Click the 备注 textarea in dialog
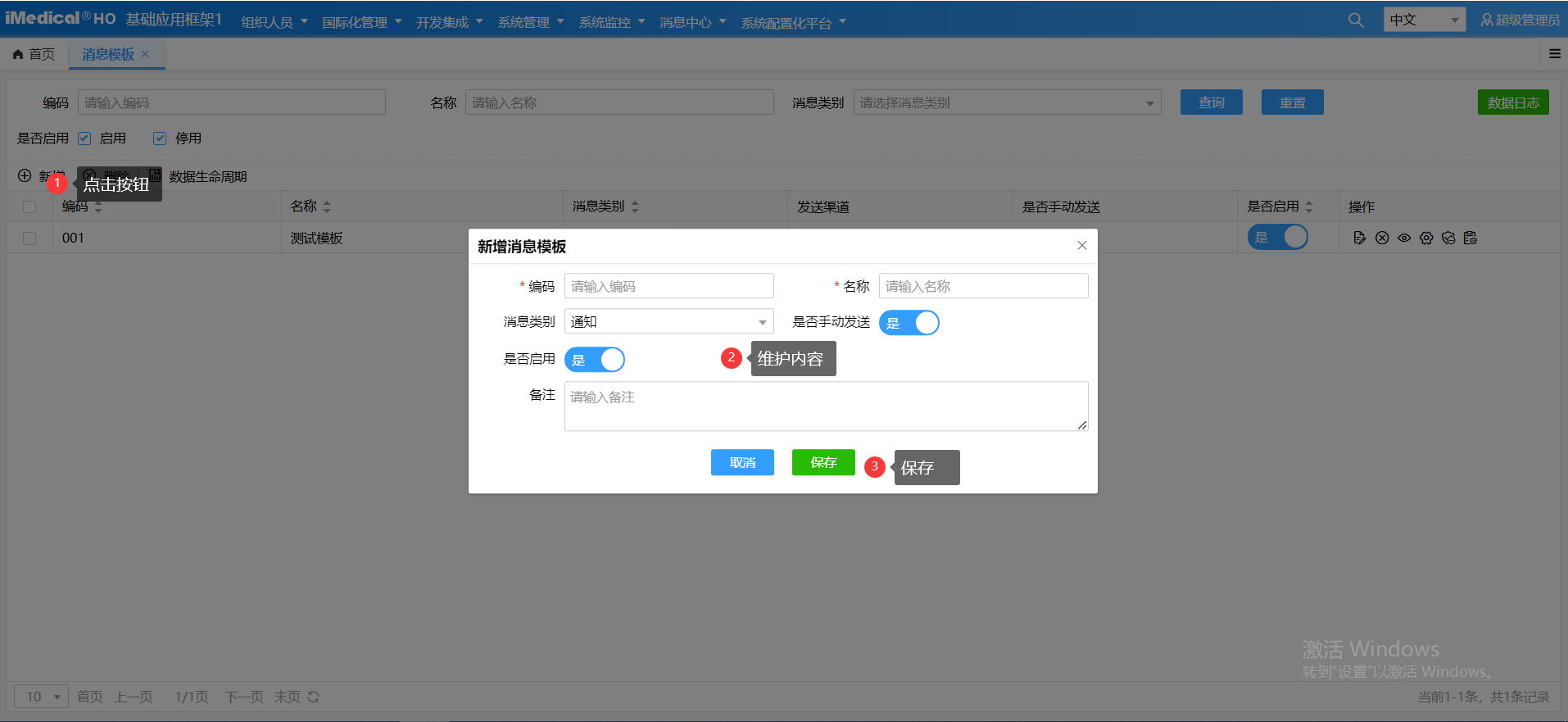1568x722 pixels. click(x=826, y=406)
